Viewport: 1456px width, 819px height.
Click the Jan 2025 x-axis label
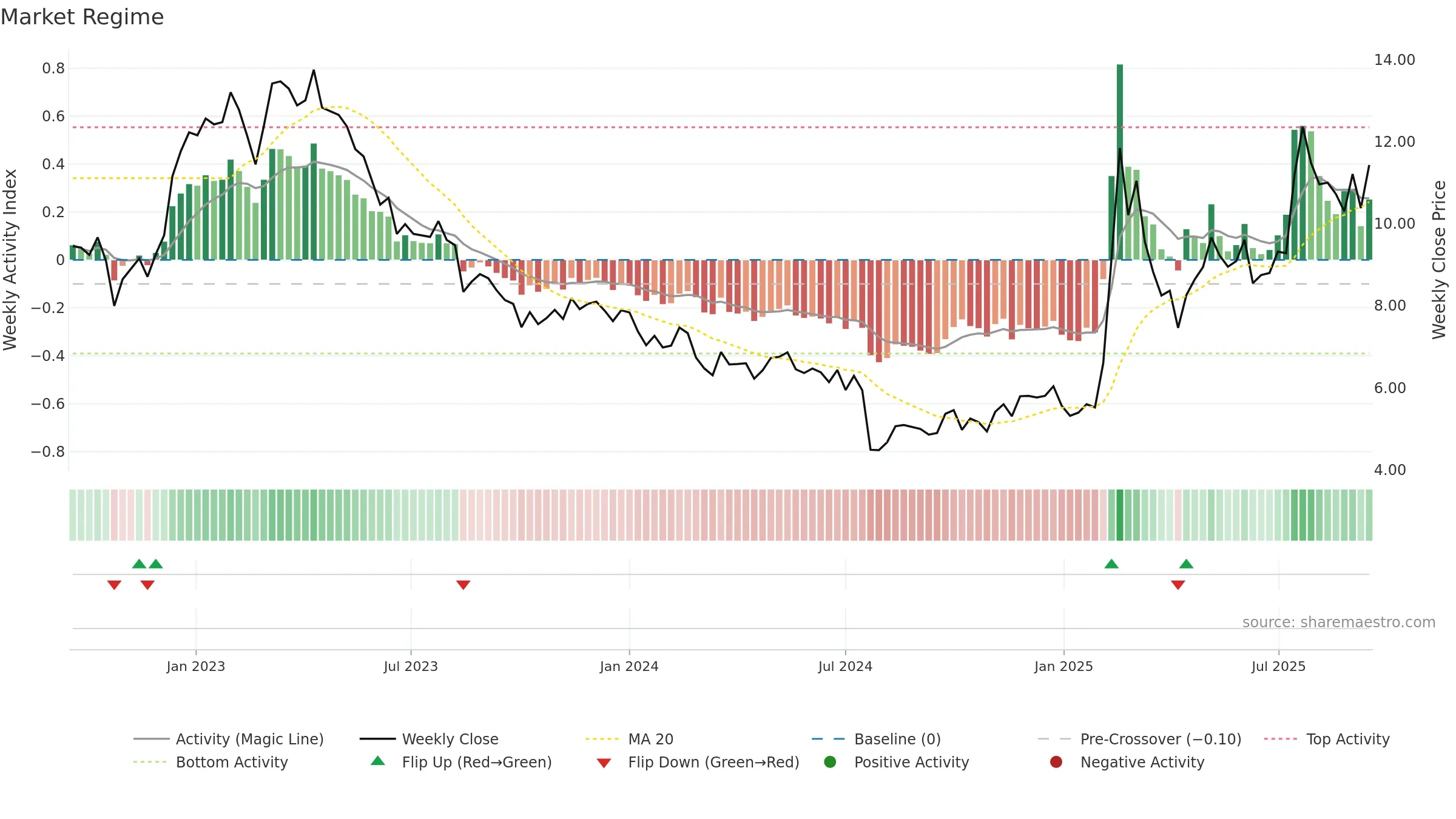click(x=1063, y=666)
